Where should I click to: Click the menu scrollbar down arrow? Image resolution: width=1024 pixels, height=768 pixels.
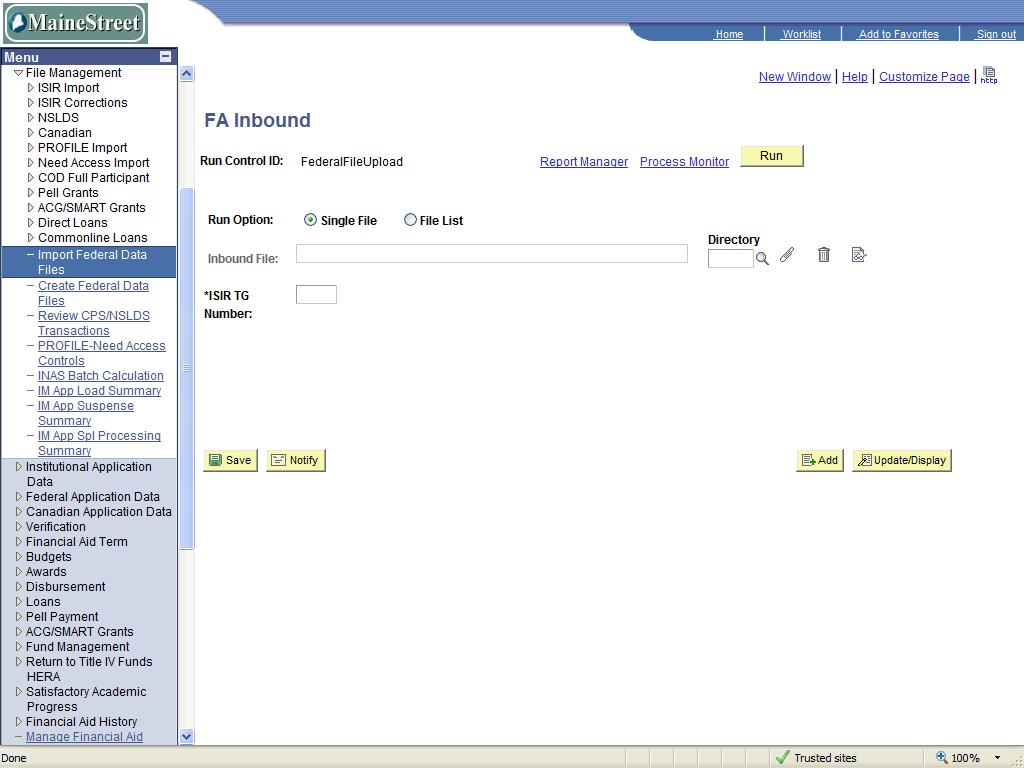tap(186, 737)
